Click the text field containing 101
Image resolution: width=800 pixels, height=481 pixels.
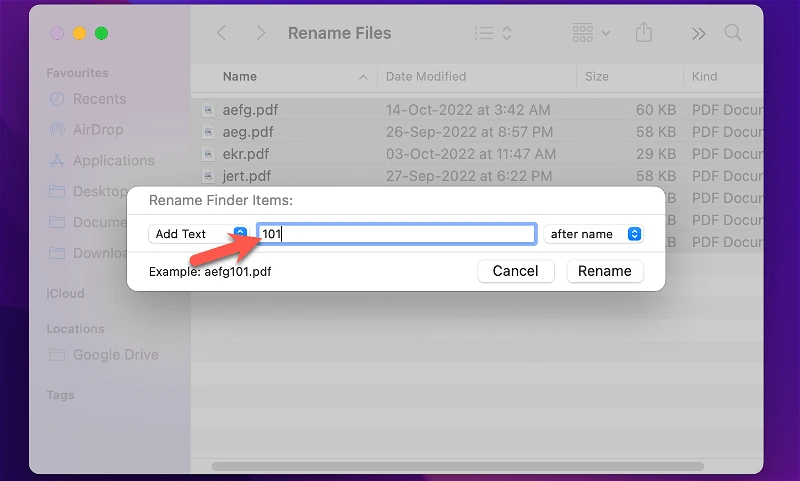(x=396, y=234)
